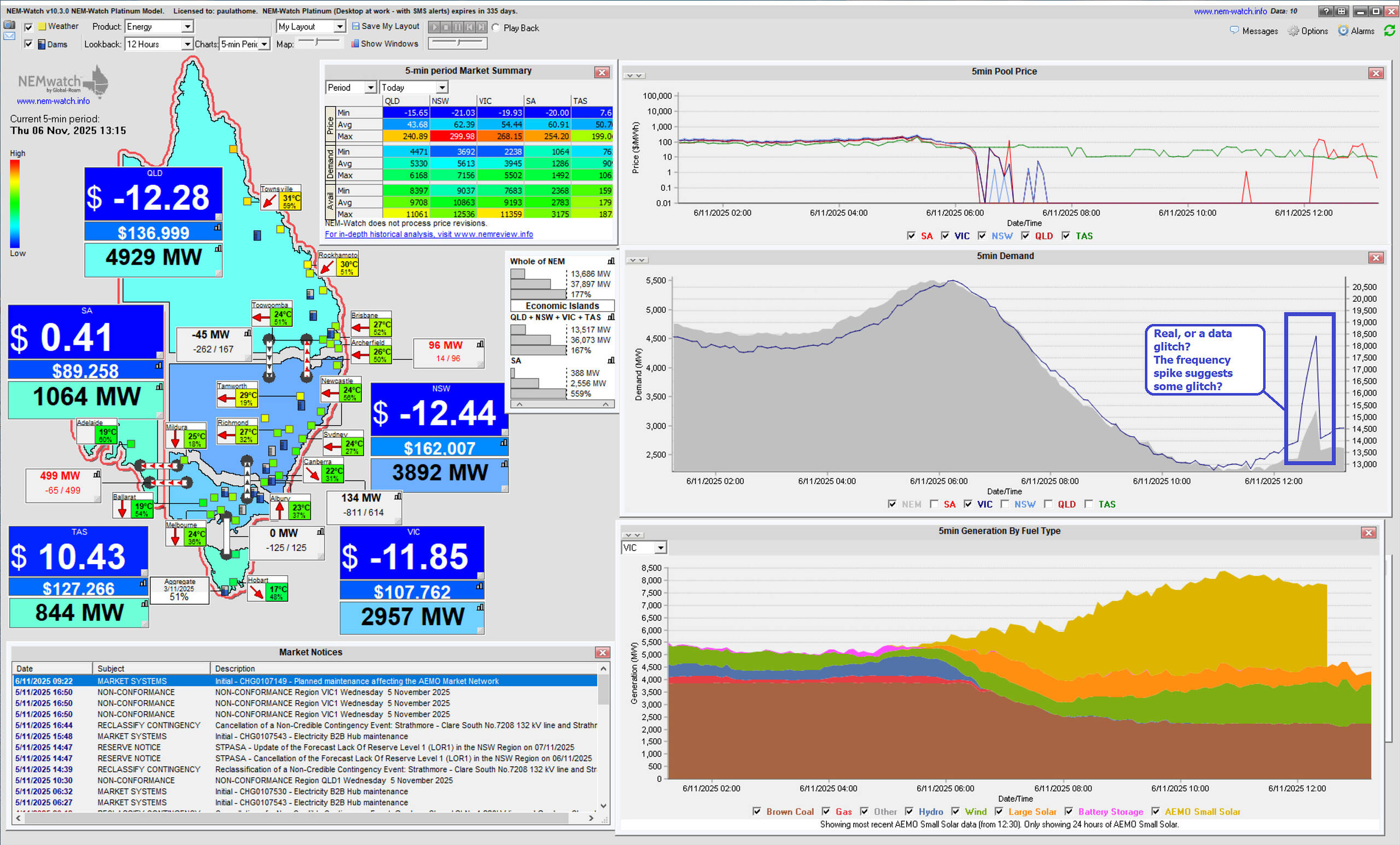Image resolution: width=1400 pixels, height=845 pixels.
Task: Click the window layout grid icon
Action: pos(1341,11)
